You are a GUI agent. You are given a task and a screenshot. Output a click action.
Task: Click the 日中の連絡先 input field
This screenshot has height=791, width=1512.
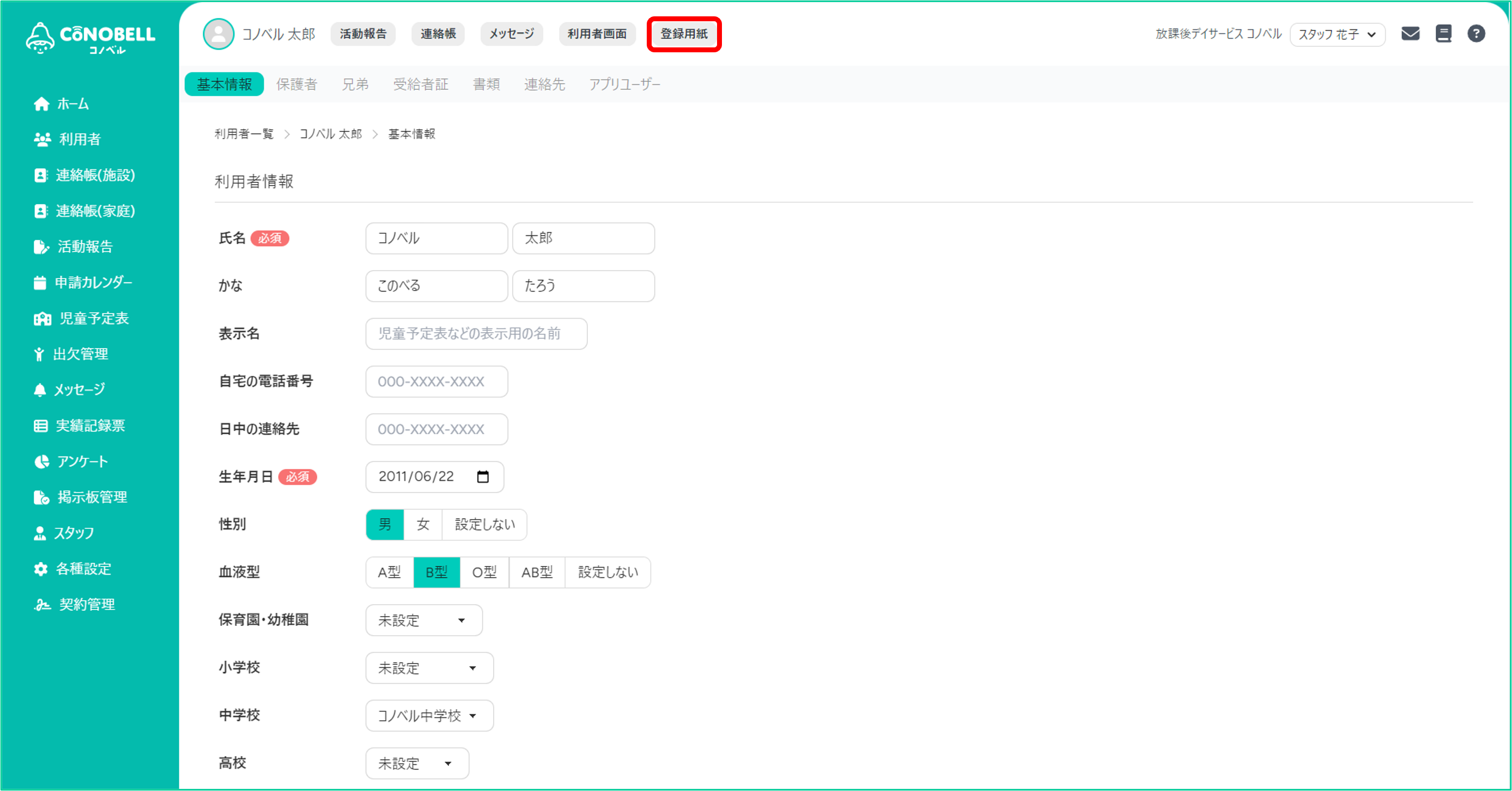coord(436,429)
